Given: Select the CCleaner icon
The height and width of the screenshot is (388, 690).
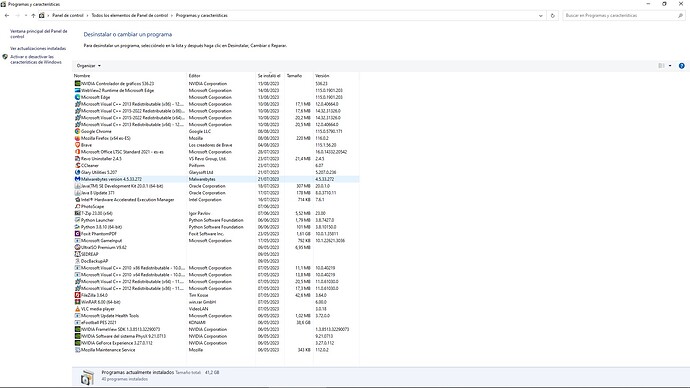Looking at the screenshot, I should [77, 165].
